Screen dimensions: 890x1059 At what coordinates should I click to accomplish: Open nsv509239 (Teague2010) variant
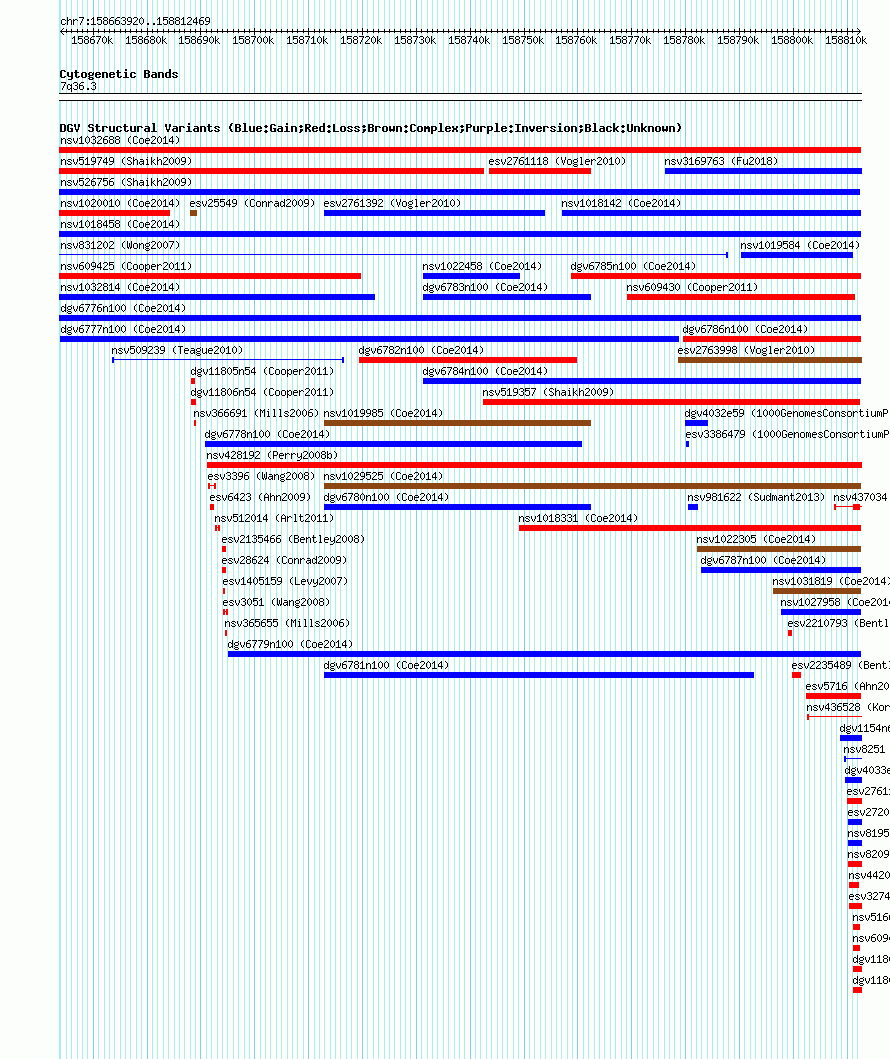228,359
